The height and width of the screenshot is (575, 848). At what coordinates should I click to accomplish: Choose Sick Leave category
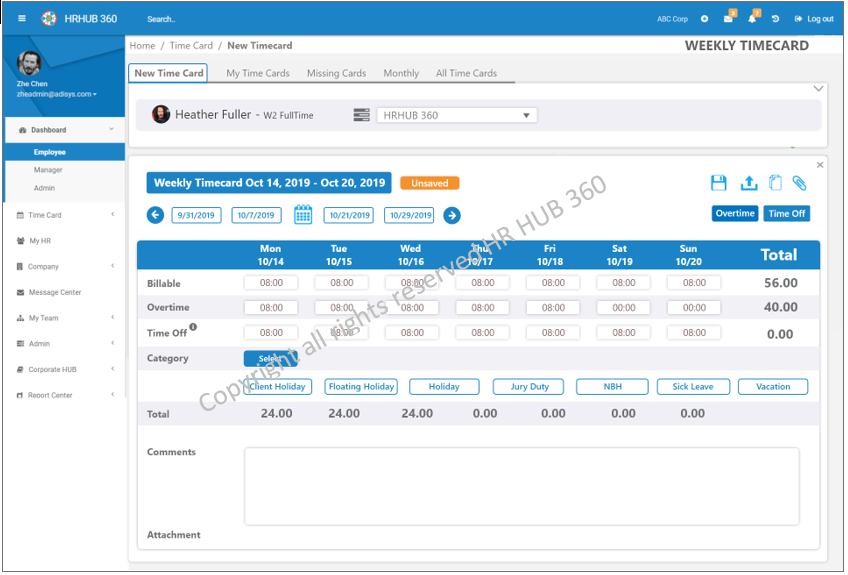(x=693, y=387)
